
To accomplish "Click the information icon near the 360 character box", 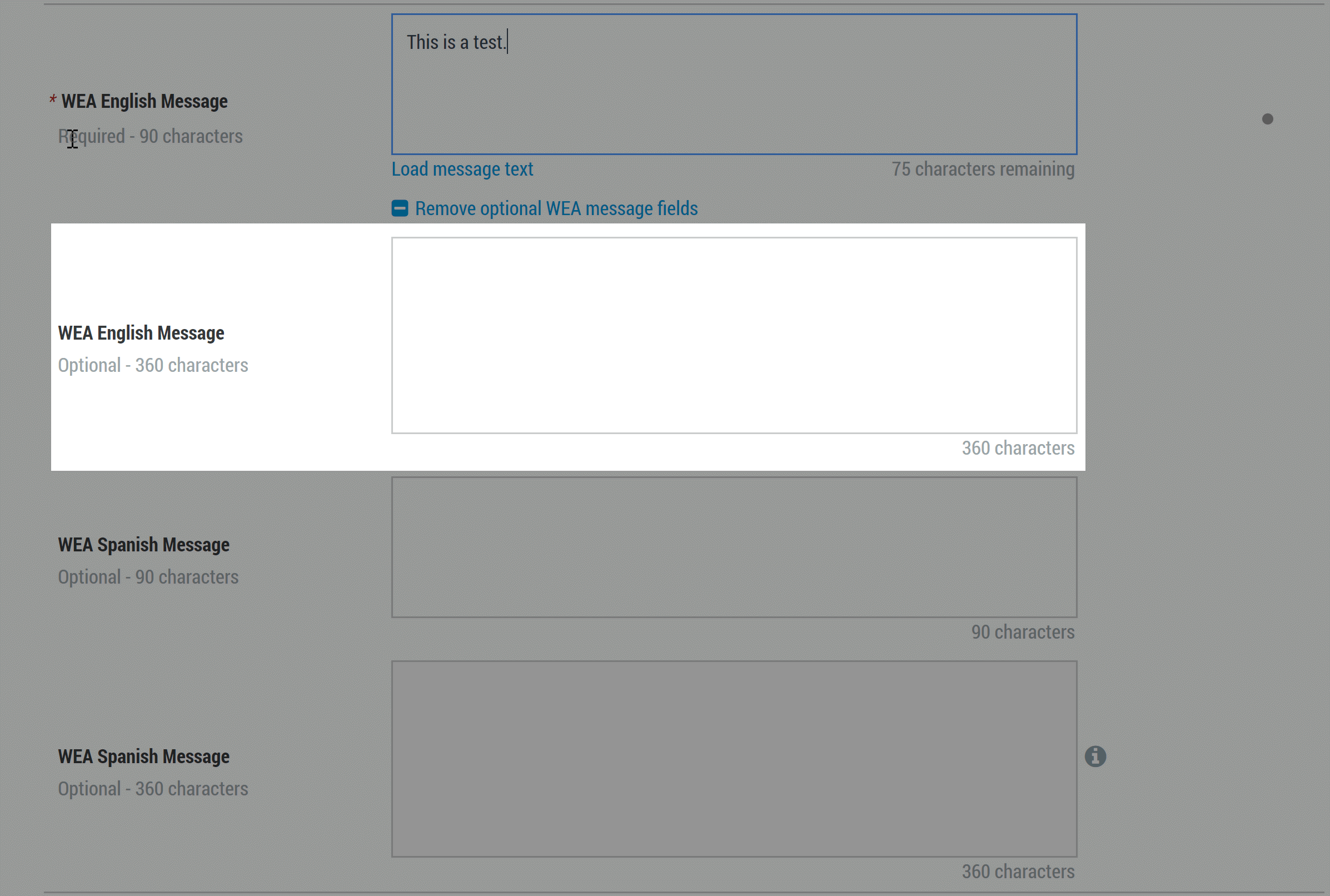I will [1095, 755].
